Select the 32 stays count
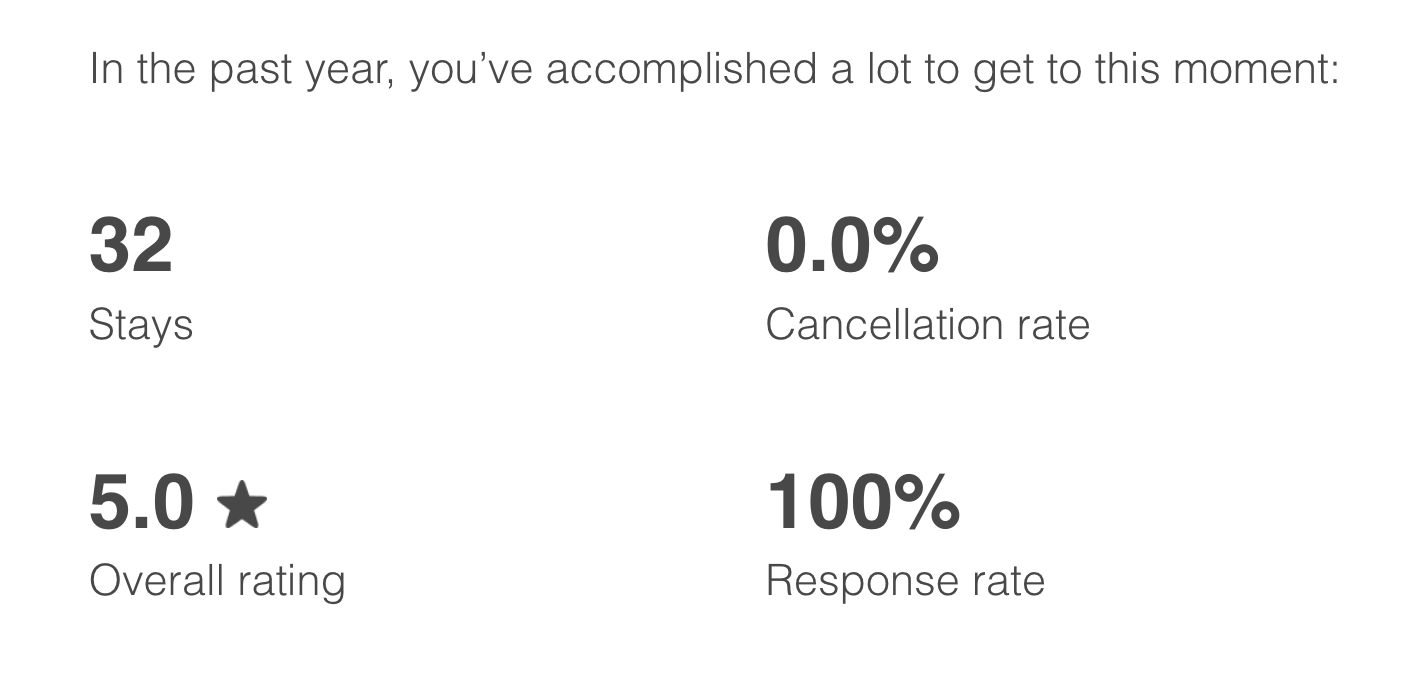Screen dimensions: 1404x678 click(131, 246)
